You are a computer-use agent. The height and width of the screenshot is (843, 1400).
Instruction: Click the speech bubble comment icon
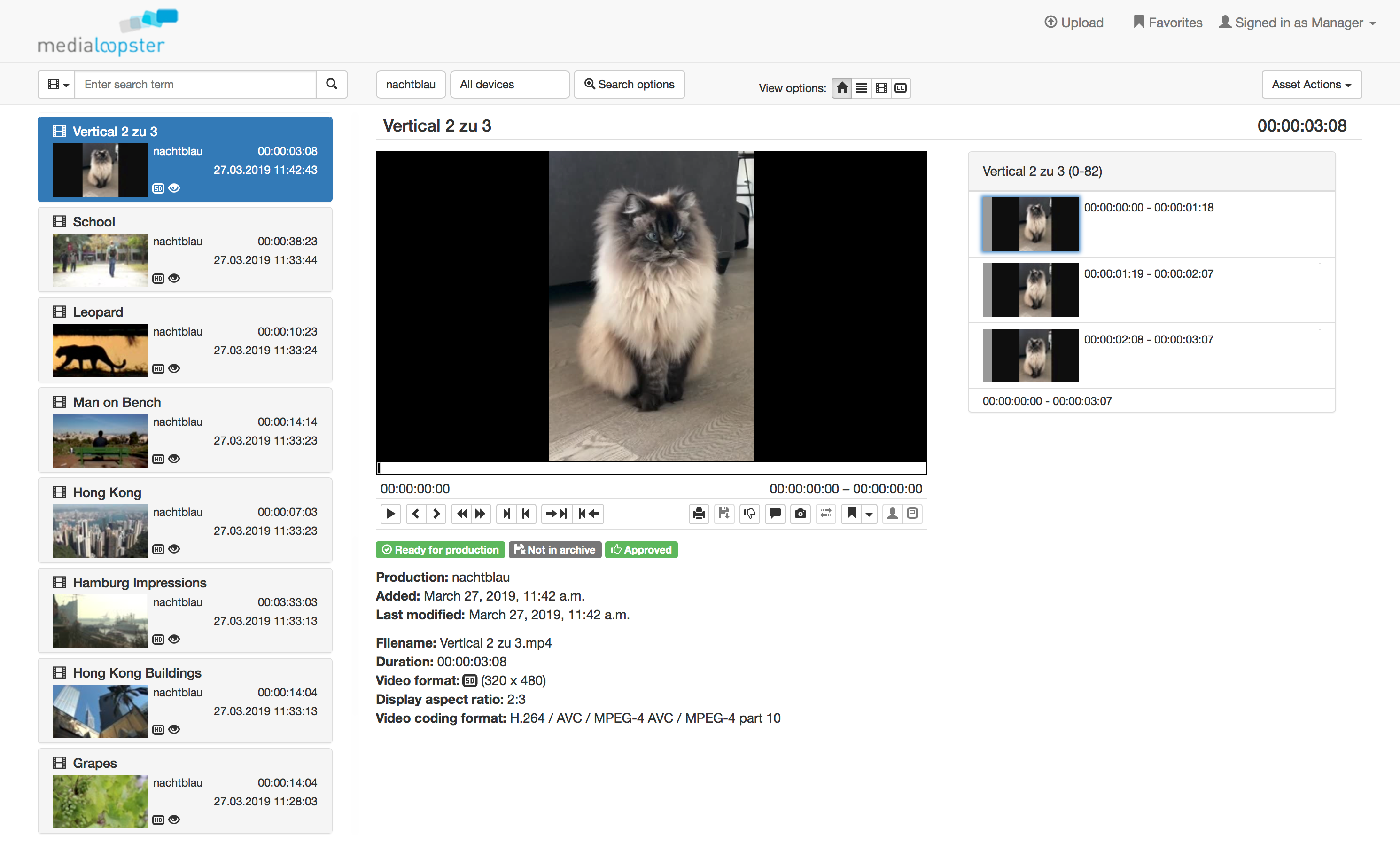point(775,514)
